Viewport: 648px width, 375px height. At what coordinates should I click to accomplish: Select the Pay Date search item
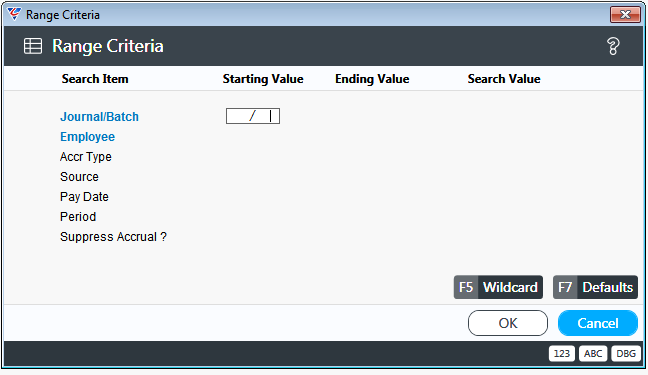[84, 197]
